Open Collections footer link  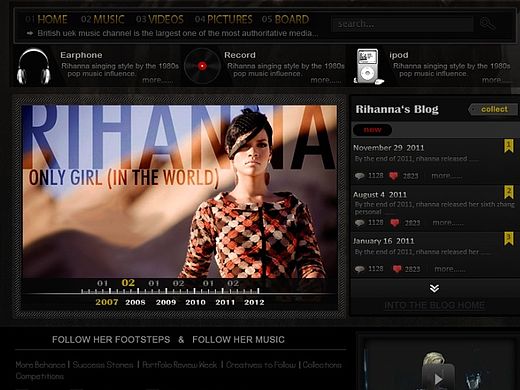coord(322,365)
